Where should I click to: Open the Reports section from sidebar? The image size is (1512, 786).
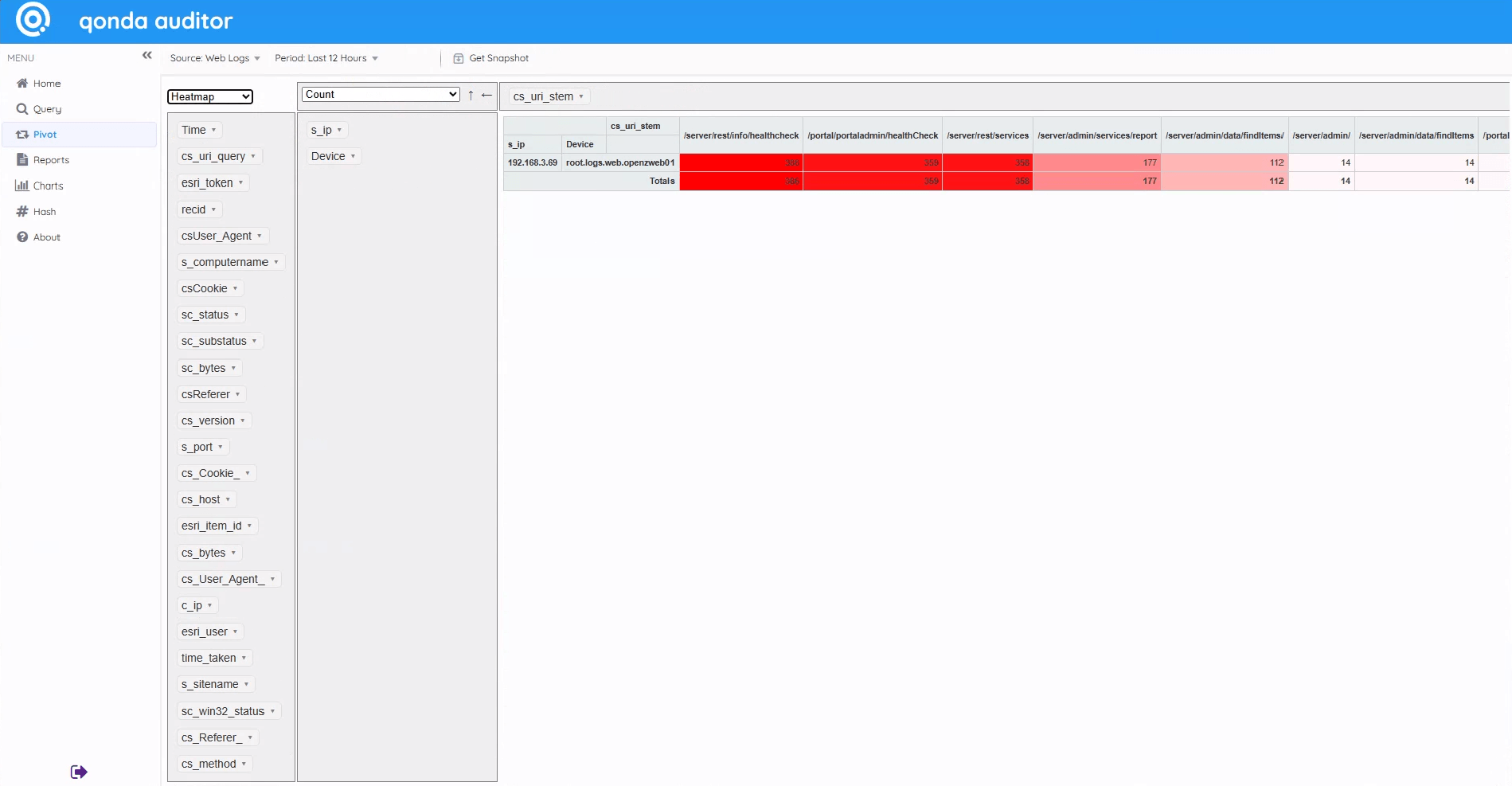pos(22,159)
